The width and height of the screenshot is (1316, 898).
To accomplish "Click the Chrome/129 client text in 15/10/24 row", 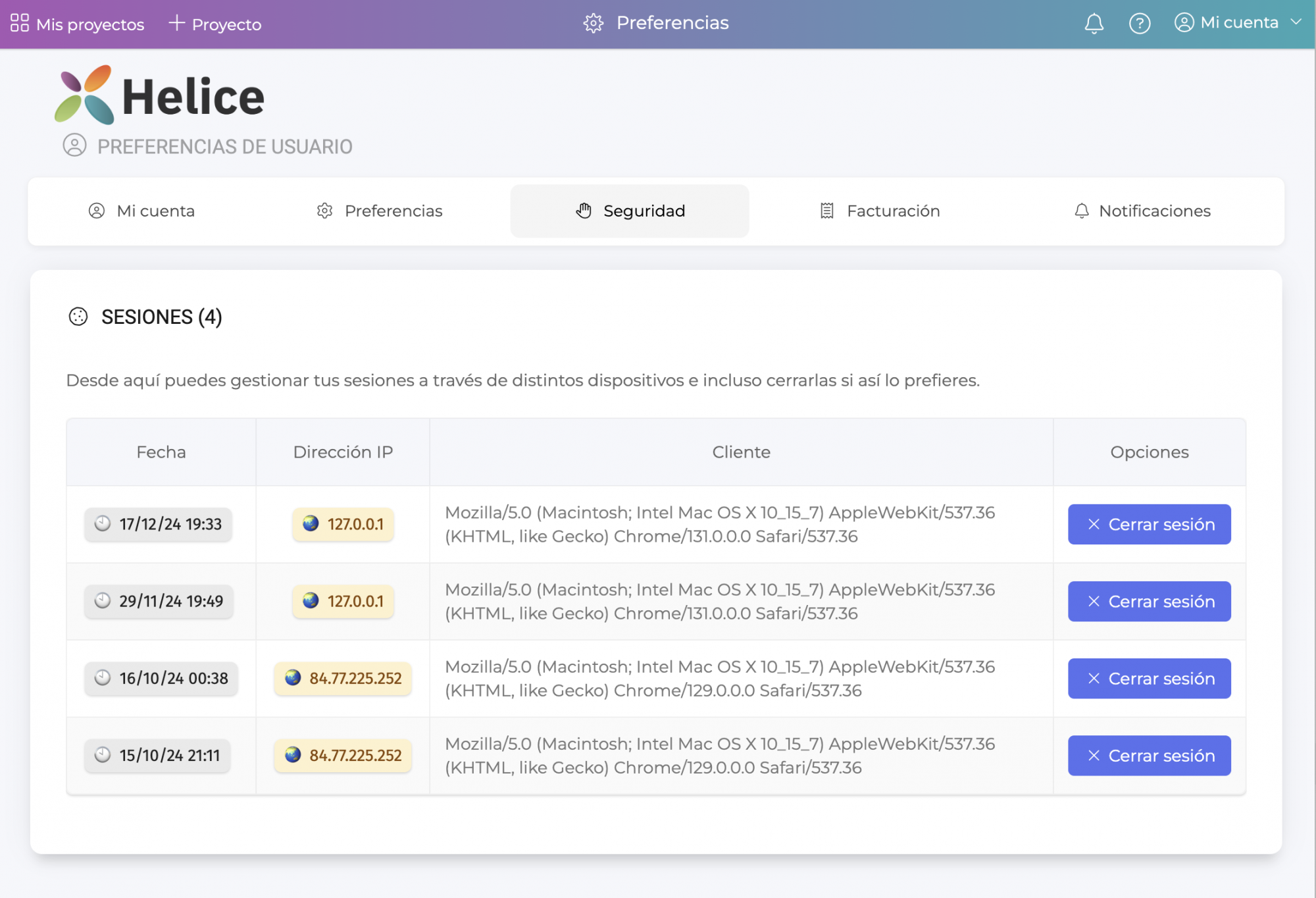I will tap(720, 755).
